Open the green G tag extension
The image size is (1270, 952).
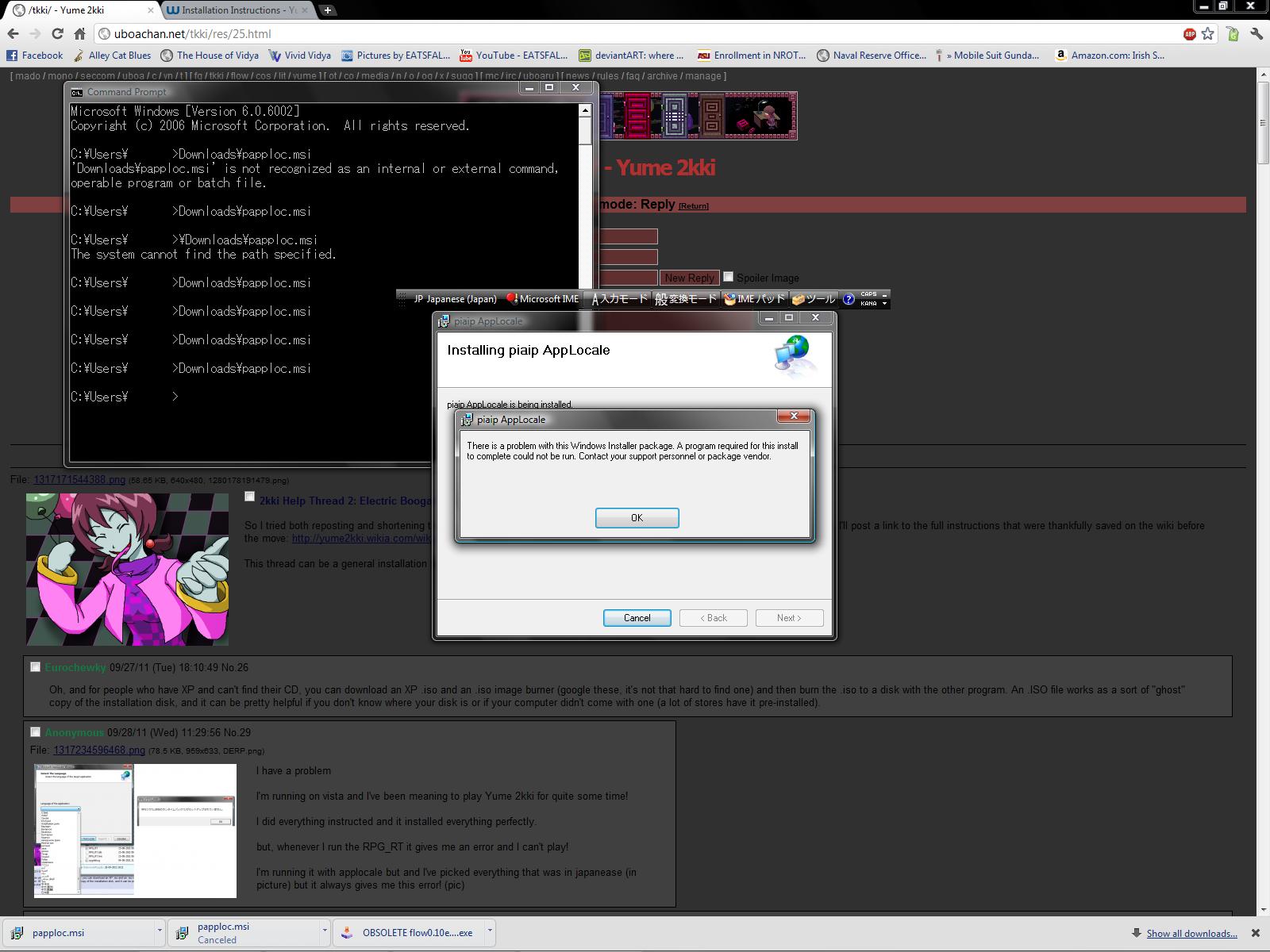1233,34
